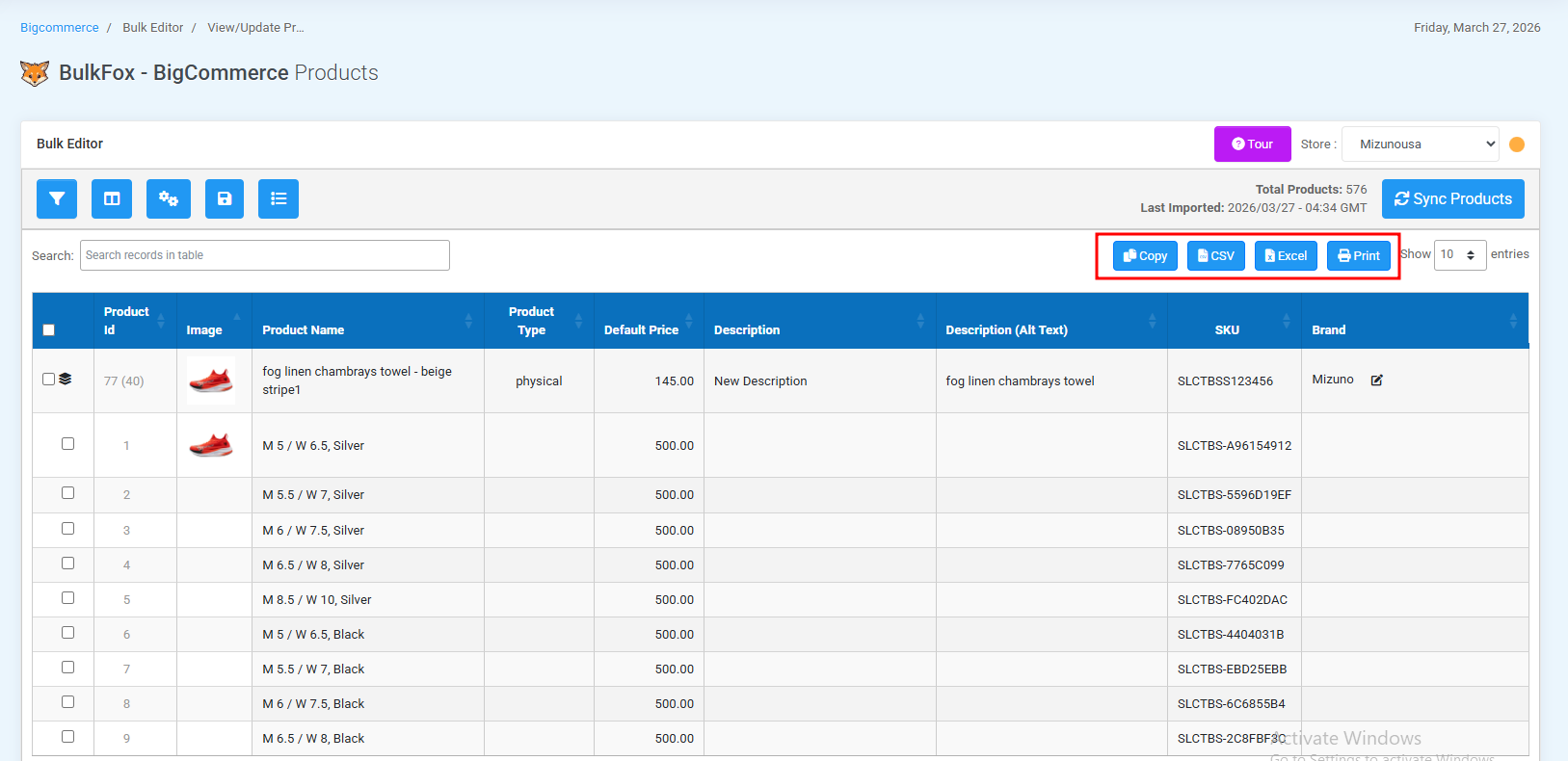Screen dimensions: 1568x761
Task: Click alt text 'fog linen chambrays towel'
Action: (x=1020, y=381)
